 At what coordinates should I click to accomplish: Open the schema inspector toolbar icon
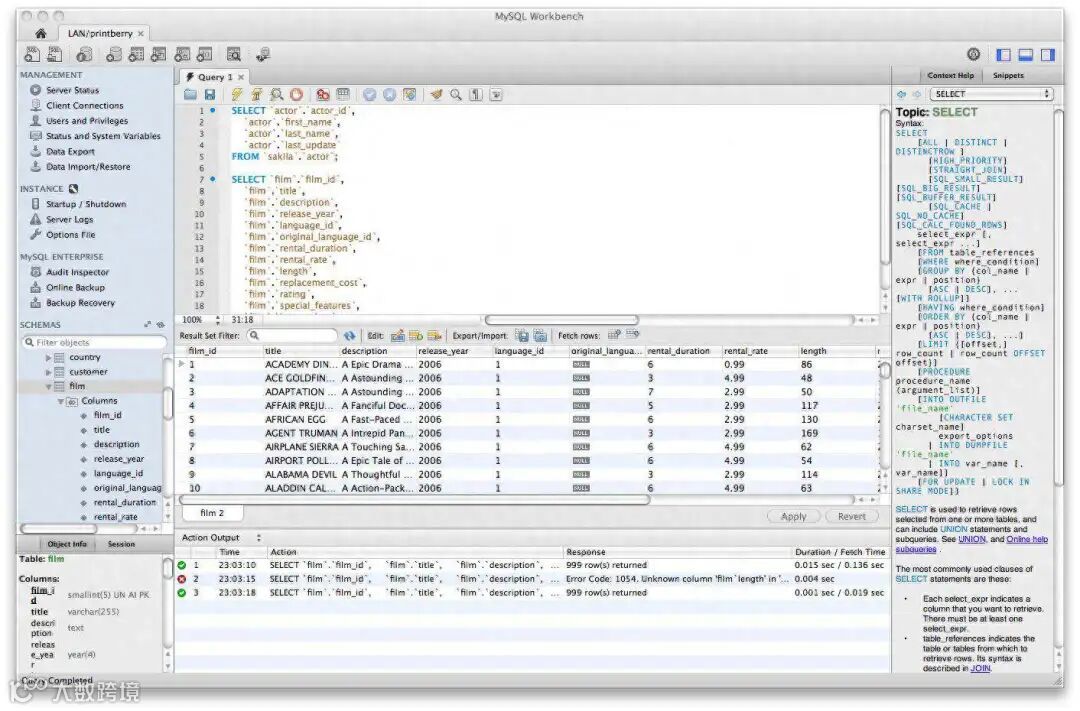tap(85, 54)
